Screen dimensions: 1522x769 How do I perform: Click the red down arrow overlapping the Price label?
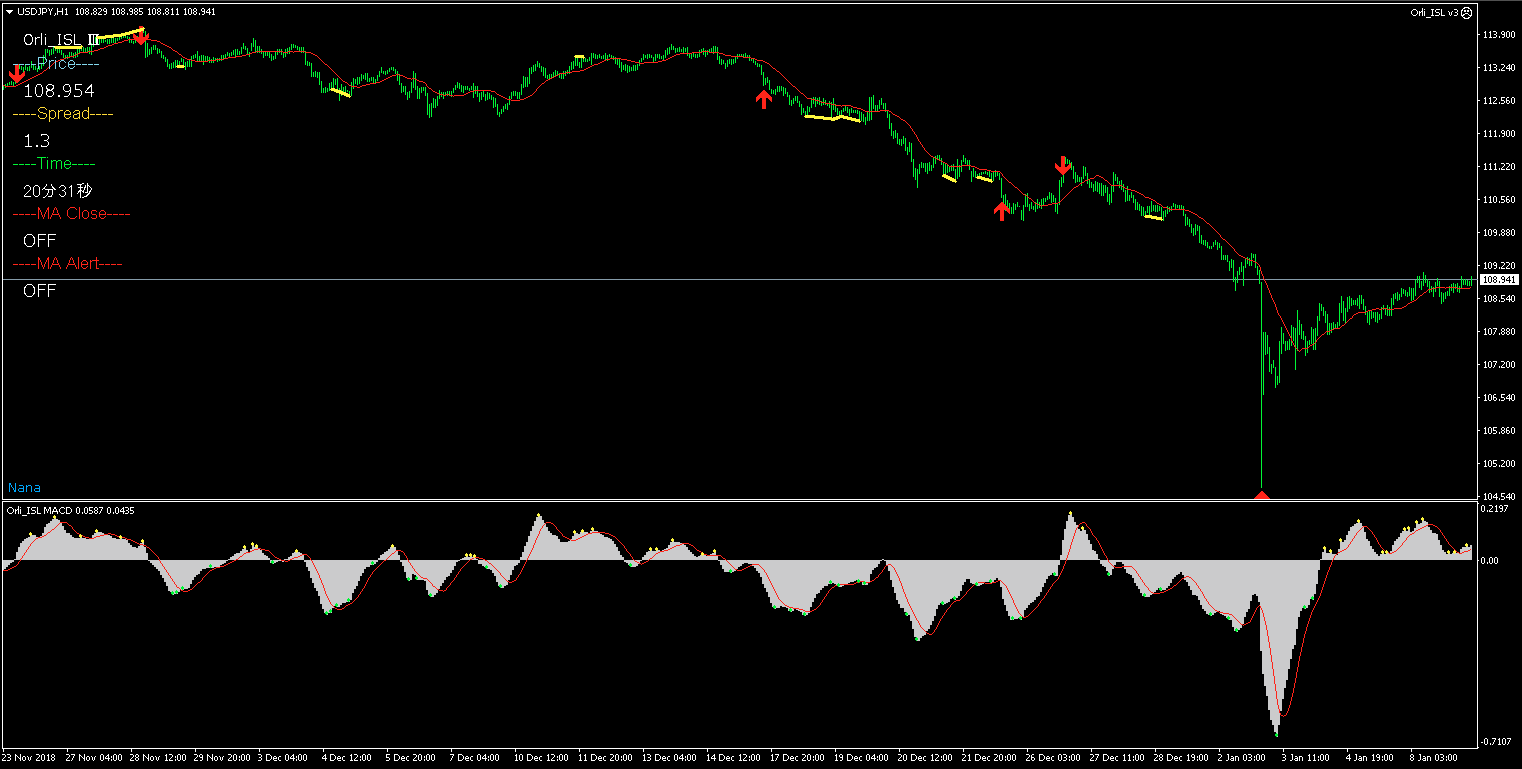[17, 73]
